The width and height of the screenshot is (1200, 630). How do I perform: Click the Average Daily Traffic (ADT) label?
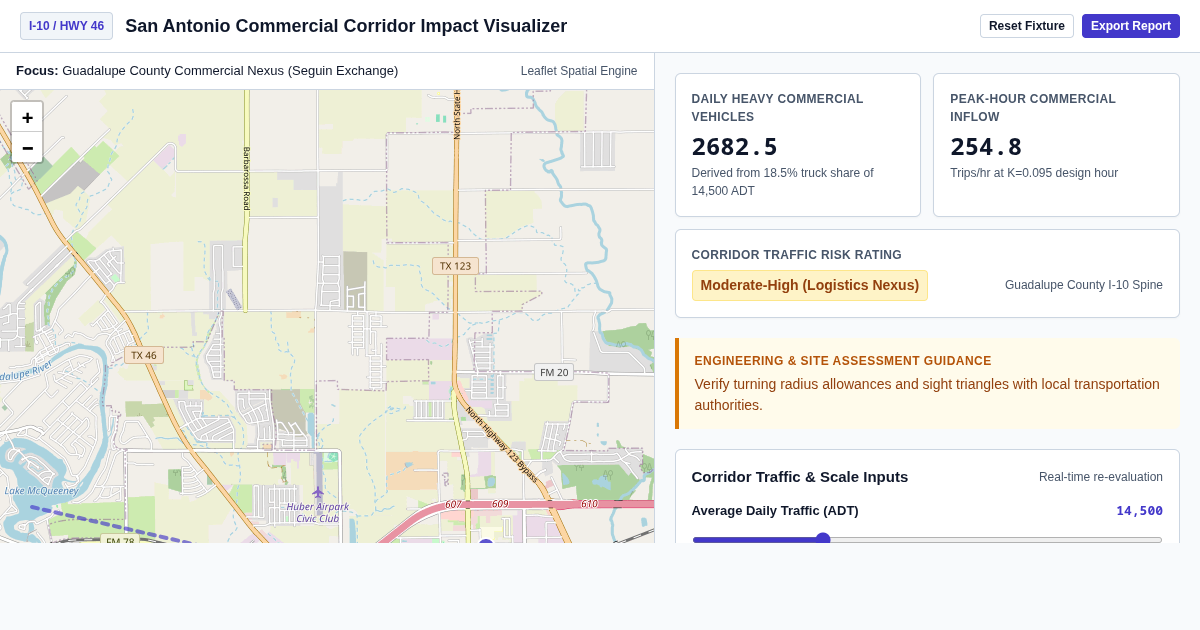(x=775, y=510)
